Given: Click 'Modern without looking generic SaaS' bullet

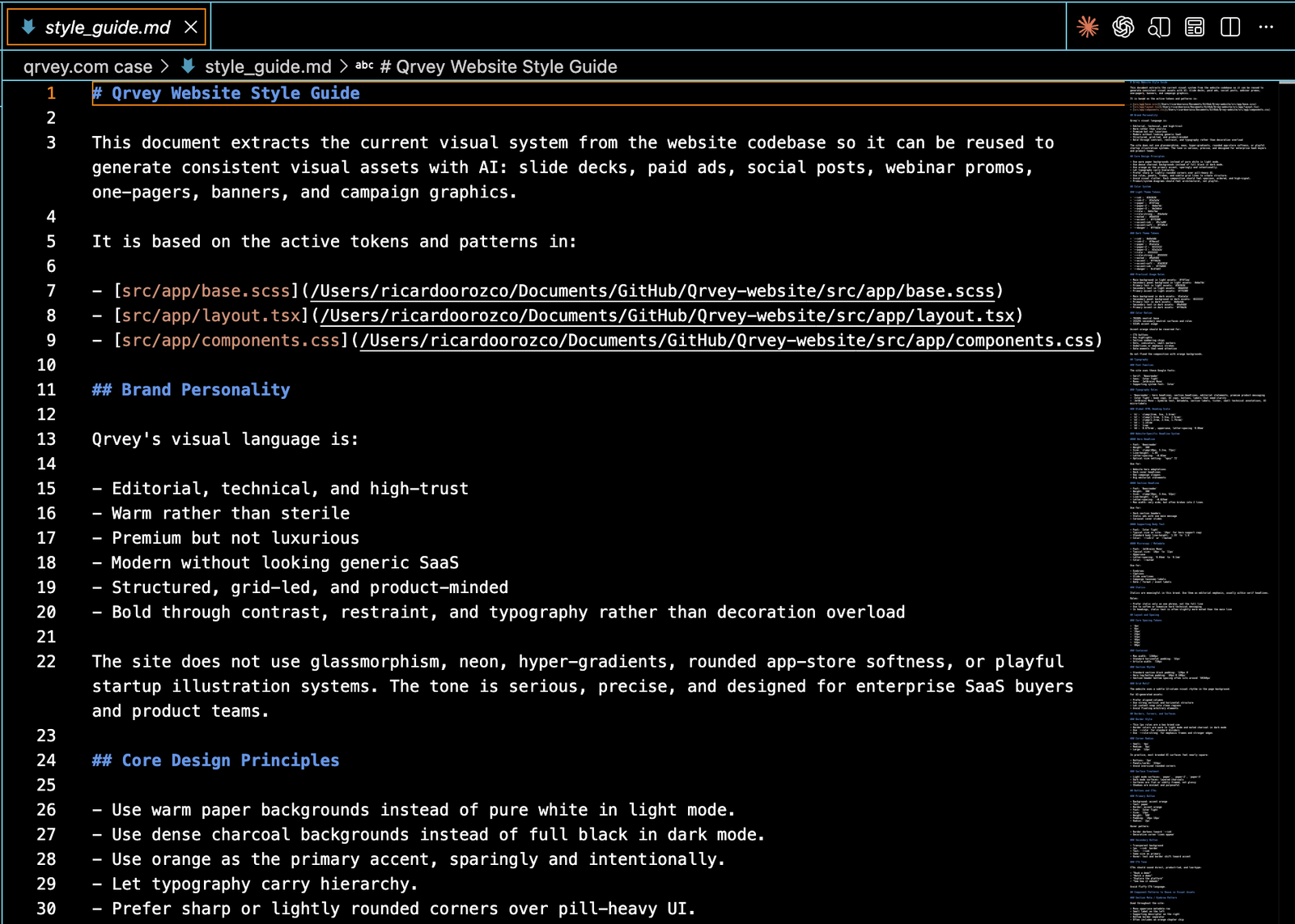Looking at the screenshot, I should (x=275, y=563).
